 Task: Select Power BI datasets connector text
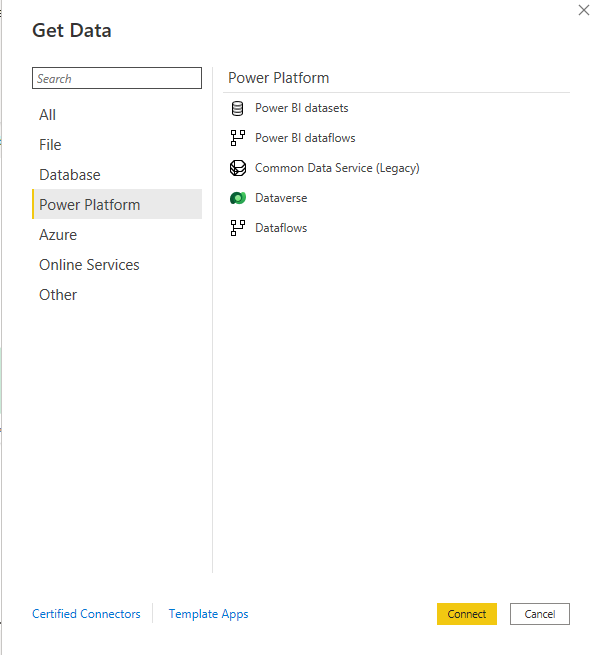pyautogui.click(x=302, y=108)
